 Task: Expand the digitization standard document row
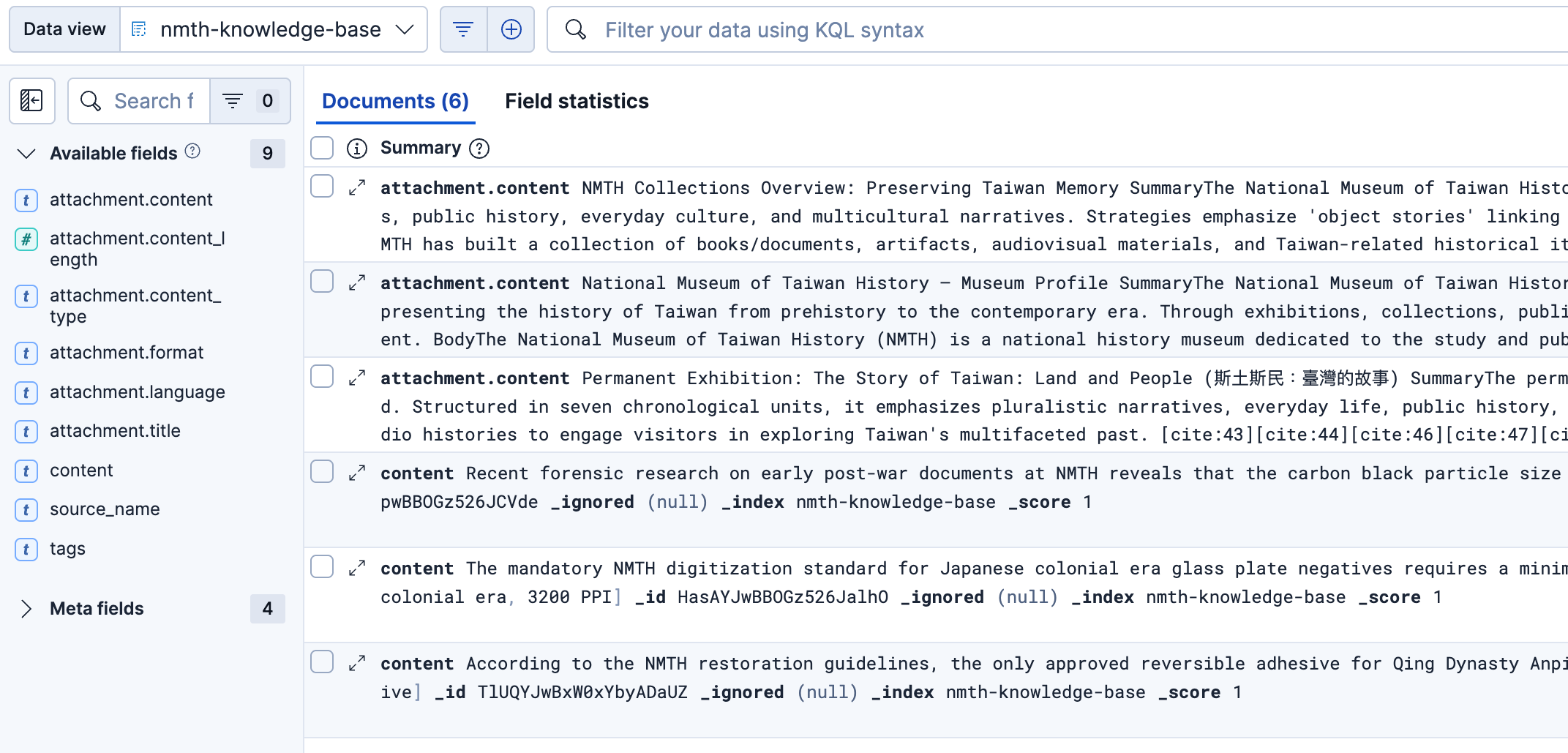[x=357, y=569]
